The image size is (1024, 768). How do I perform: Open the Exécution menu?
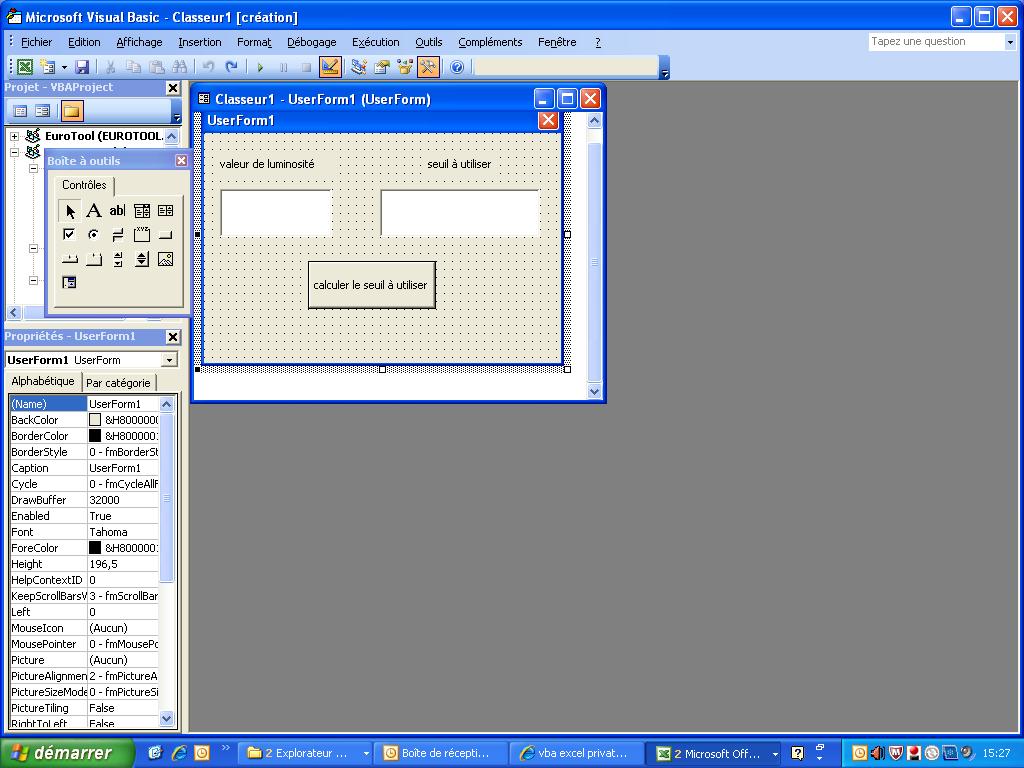(376, 42)
